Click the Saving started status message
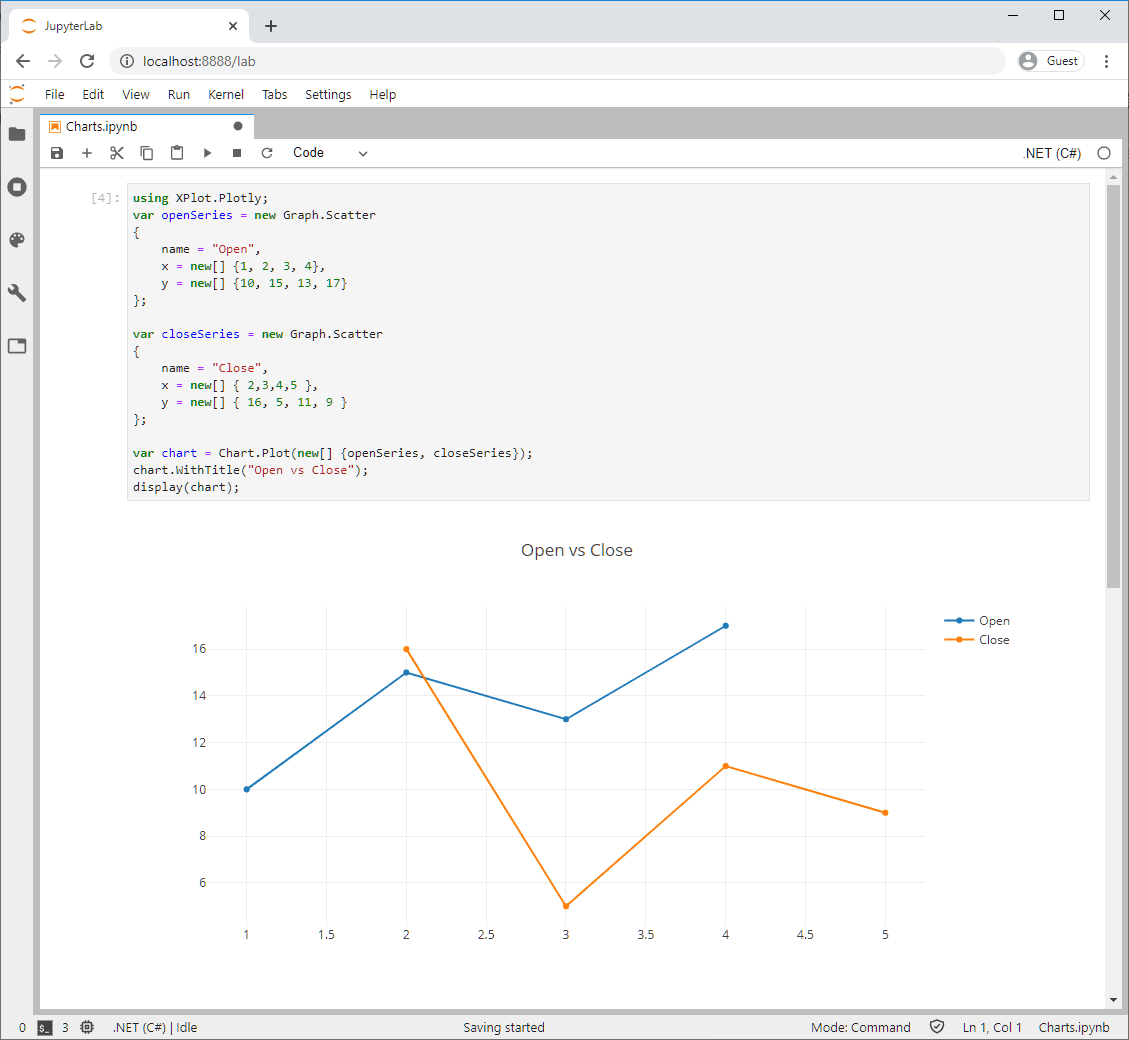The width and height of the screenshot is (1129, 1040). [503, 1028]
